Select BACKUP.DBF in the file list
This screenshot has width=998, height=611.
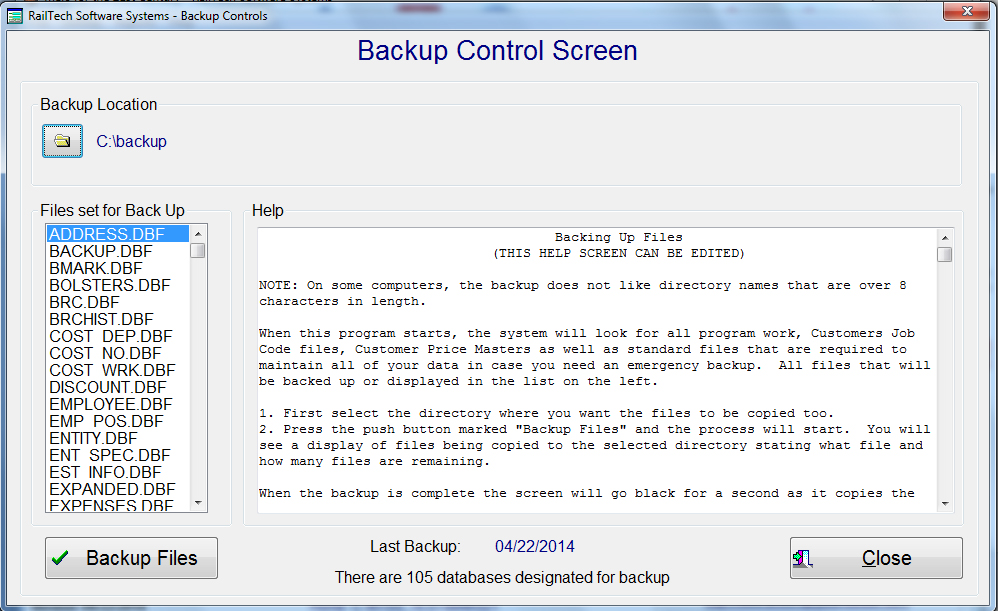pos(101,251)
